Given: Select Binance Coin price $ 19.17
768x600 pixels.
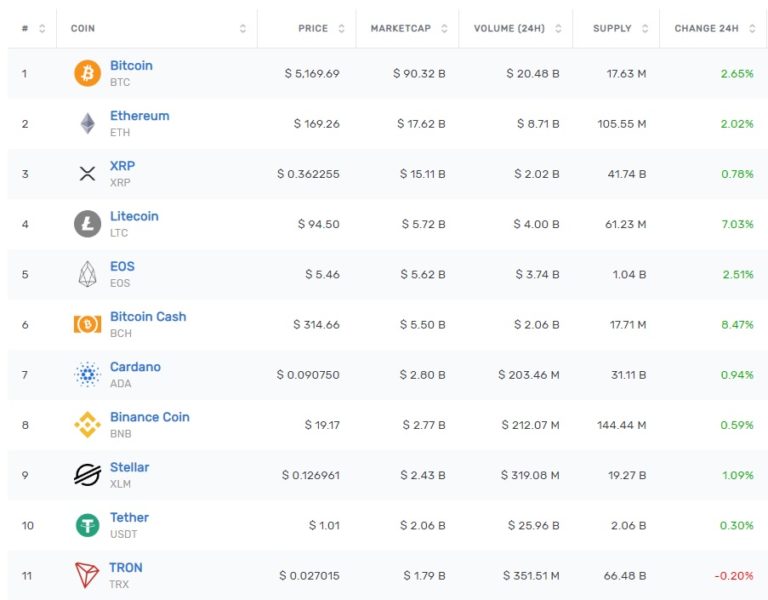Looking at the screenshot, I should (x=322, y=425).
